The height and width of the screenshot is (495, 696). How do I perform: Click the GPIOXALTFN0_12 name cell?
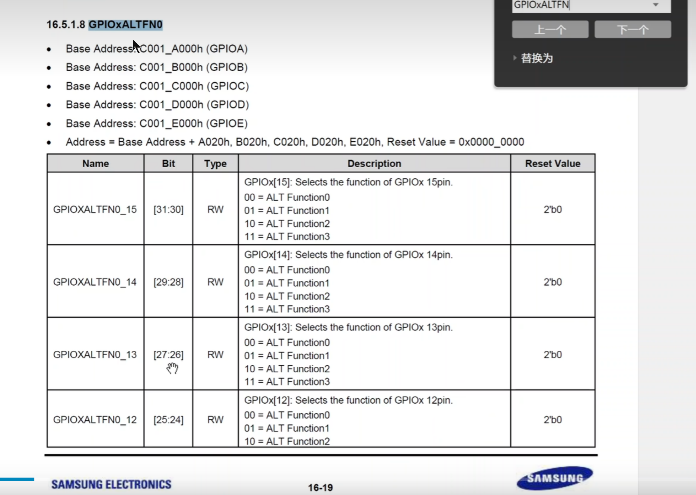(95, 420)
